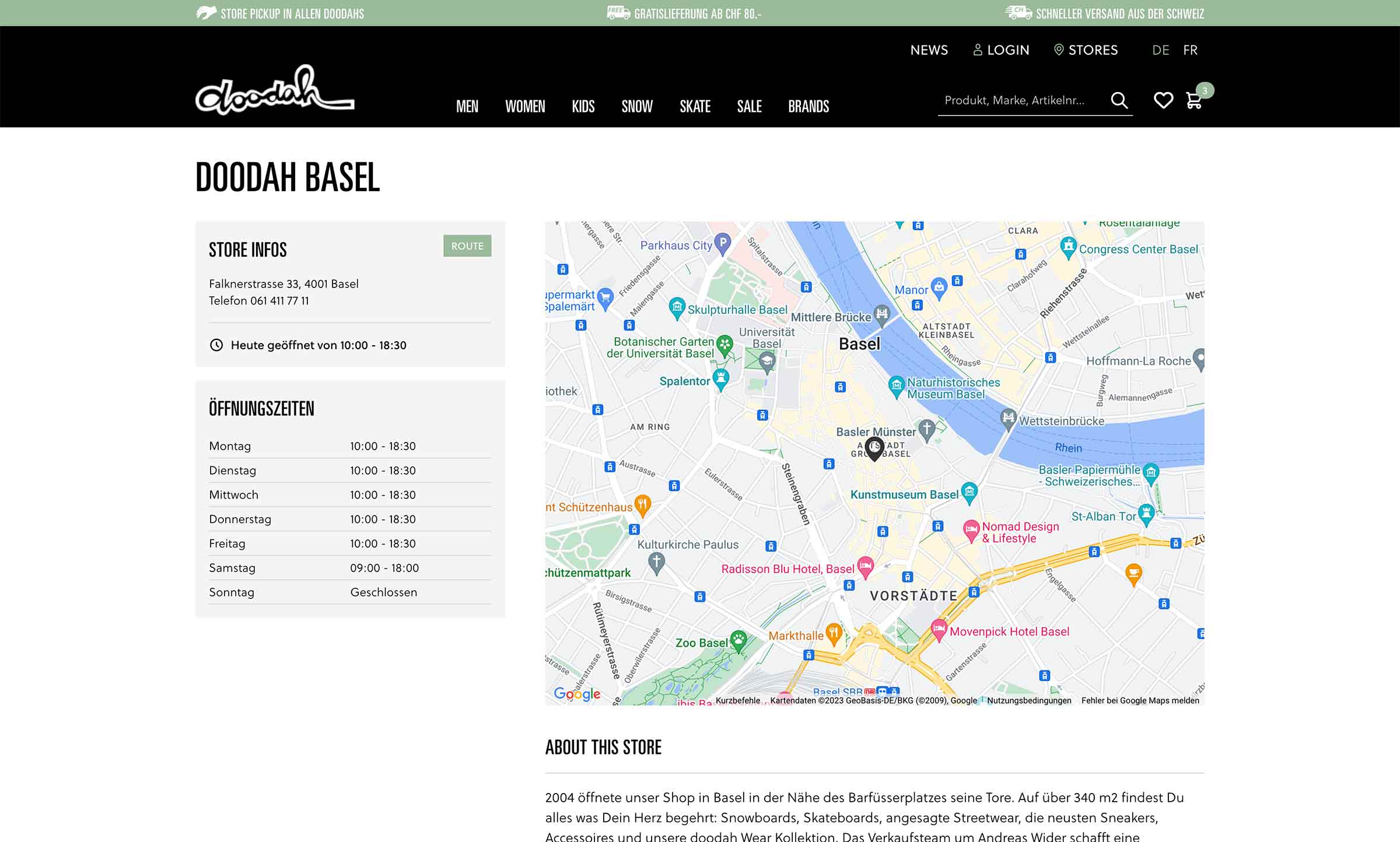
Task: Click the cart item count badge
Action: tap(1205, 90)
